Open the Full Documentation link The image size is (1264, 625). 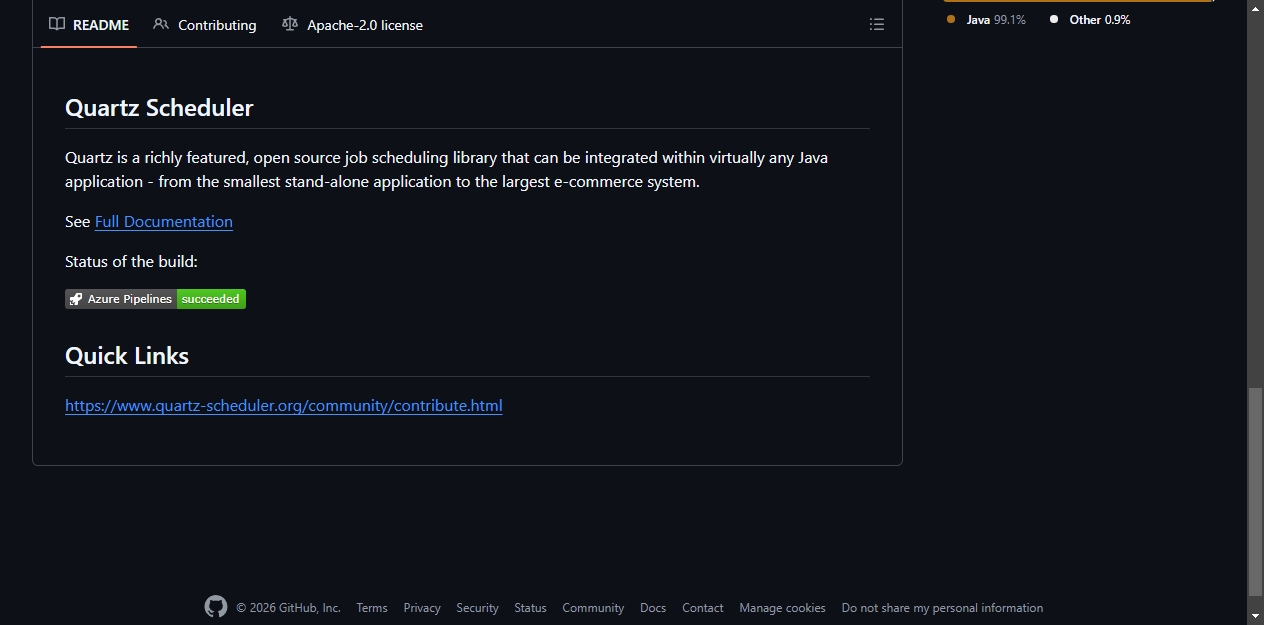click(164, 222)
